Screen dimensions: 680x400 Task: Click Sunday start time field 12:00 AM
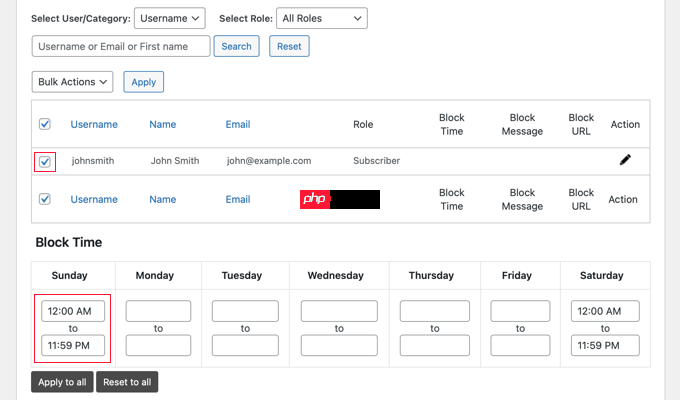[73, 311]
